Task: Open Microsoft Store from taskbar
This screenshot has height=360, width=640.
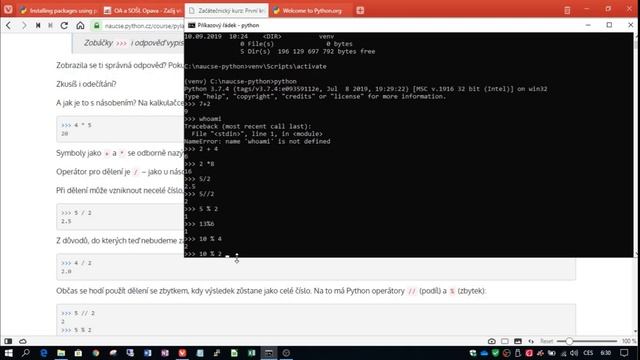Action: point(78,353)
